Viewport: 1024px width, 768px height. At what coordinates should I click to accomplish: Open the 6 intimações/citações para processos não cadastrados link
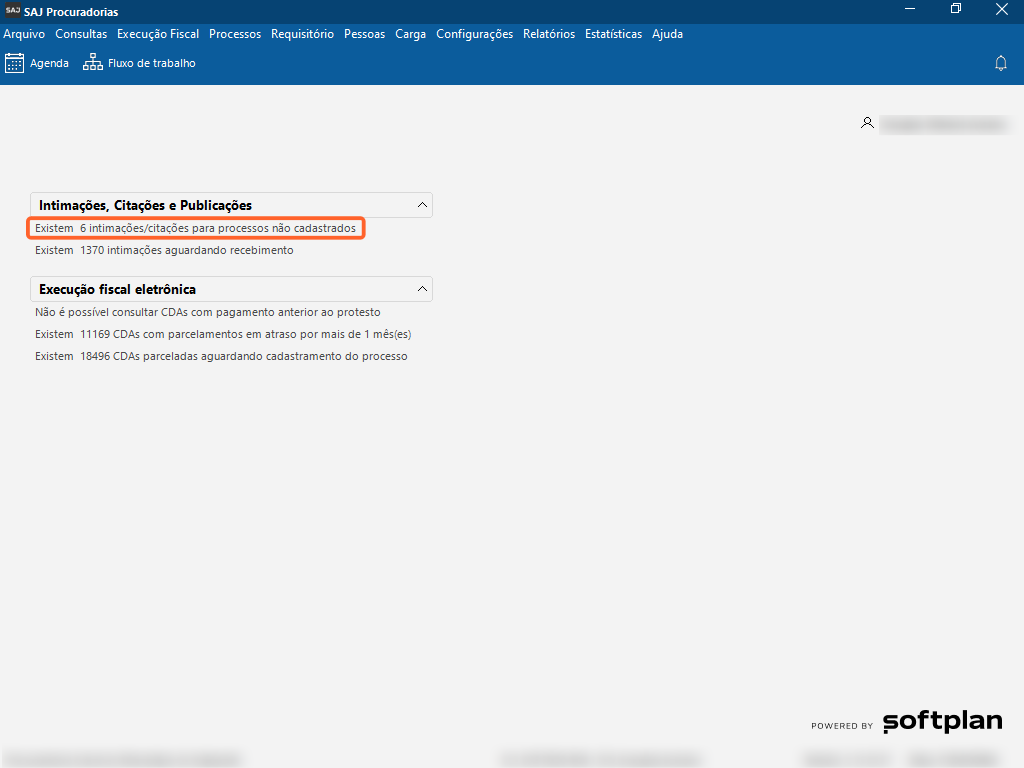(x=195, y=228)
